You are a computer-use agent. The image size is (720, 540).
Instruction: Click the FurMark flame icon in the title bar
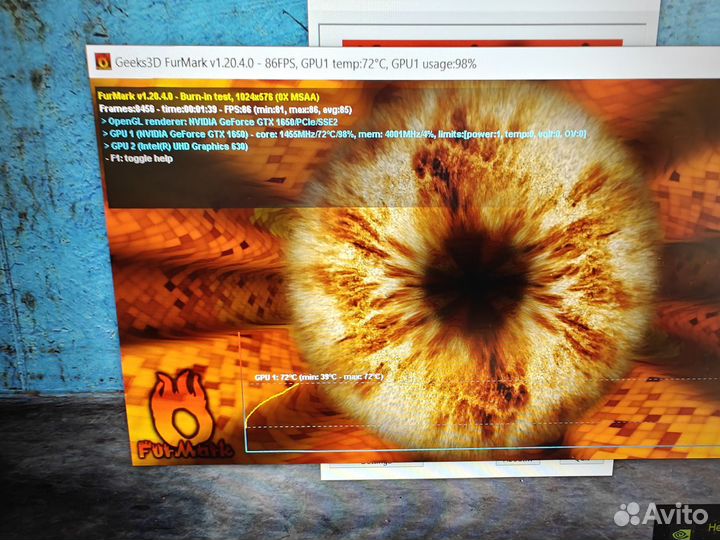(x=103, y=62)
